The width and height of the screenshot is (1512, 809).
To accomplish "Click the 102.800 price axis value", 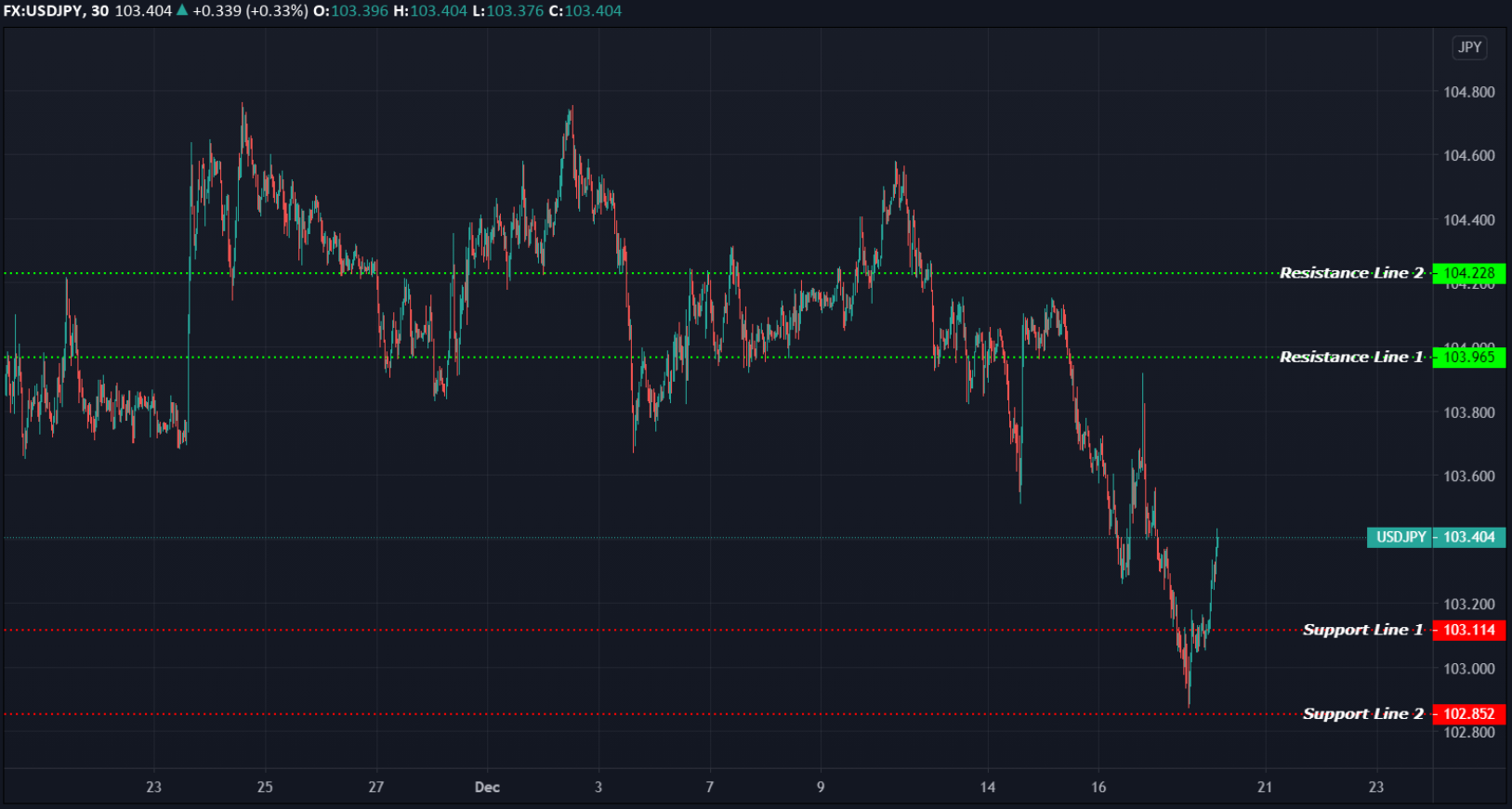I will pyautogui.click(x=1468, y=733).
